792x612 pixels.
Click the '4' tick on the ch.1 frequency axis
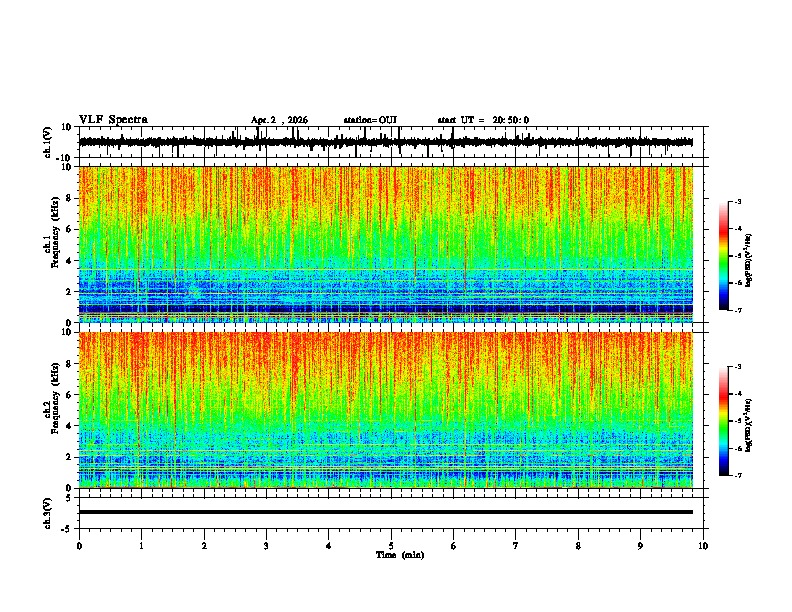pos(69,261)
